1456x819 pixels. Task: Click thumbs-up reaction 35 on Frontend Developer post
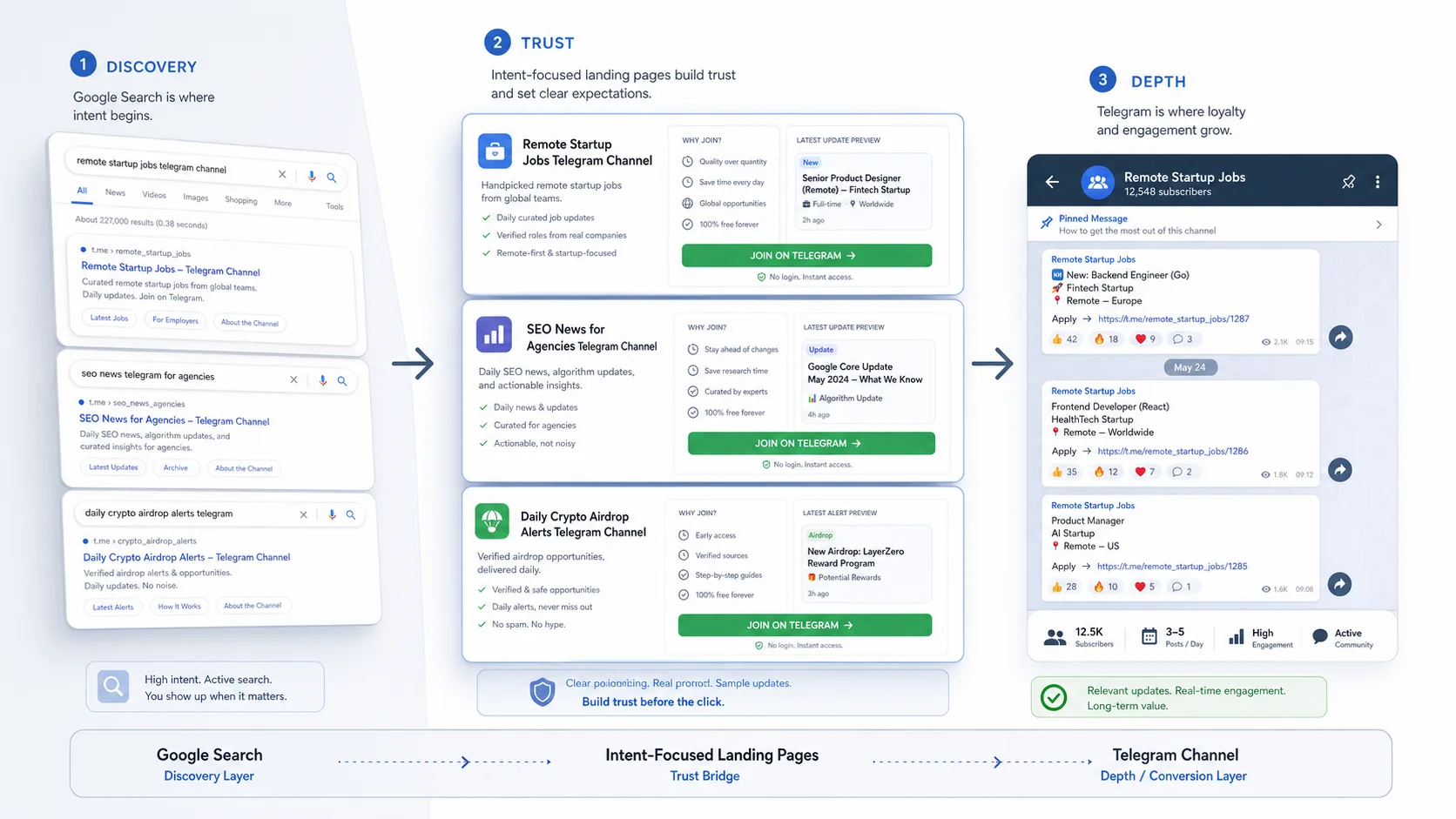click(x=1064, y=472)
